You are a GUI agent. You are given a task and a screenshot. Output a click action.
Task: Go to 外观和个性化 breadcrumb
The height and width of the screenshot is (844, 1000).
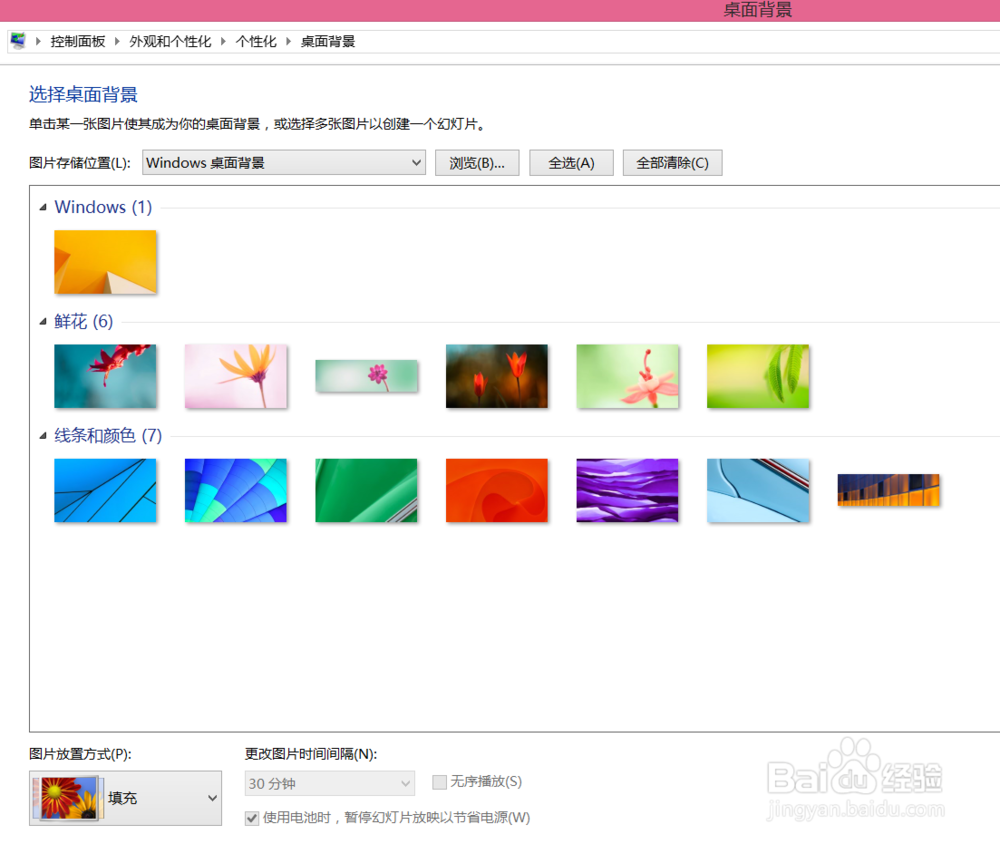coord(170,41)
